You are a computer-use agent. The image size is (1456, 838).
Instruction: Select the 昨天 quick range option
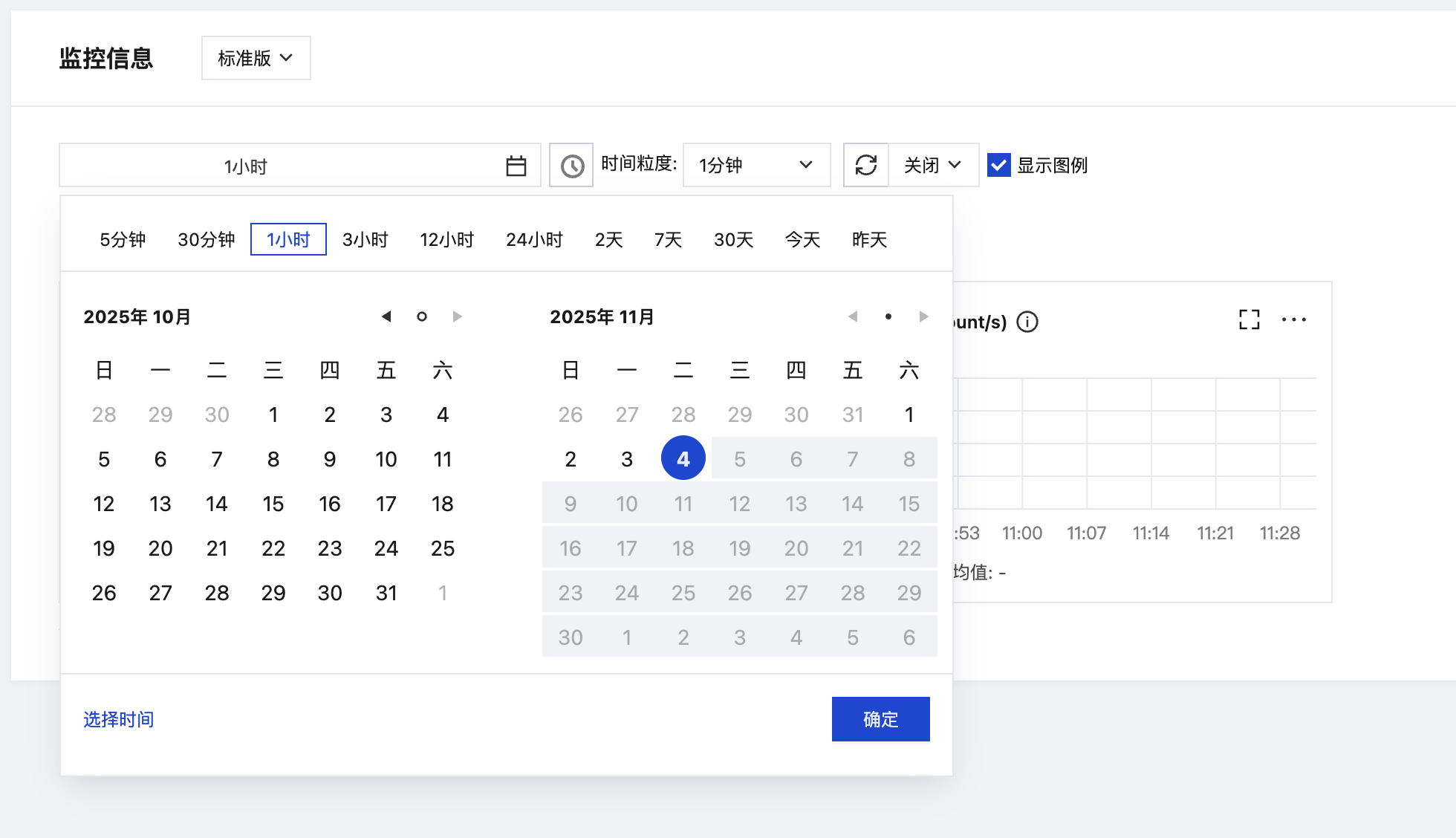click(869, 239)
